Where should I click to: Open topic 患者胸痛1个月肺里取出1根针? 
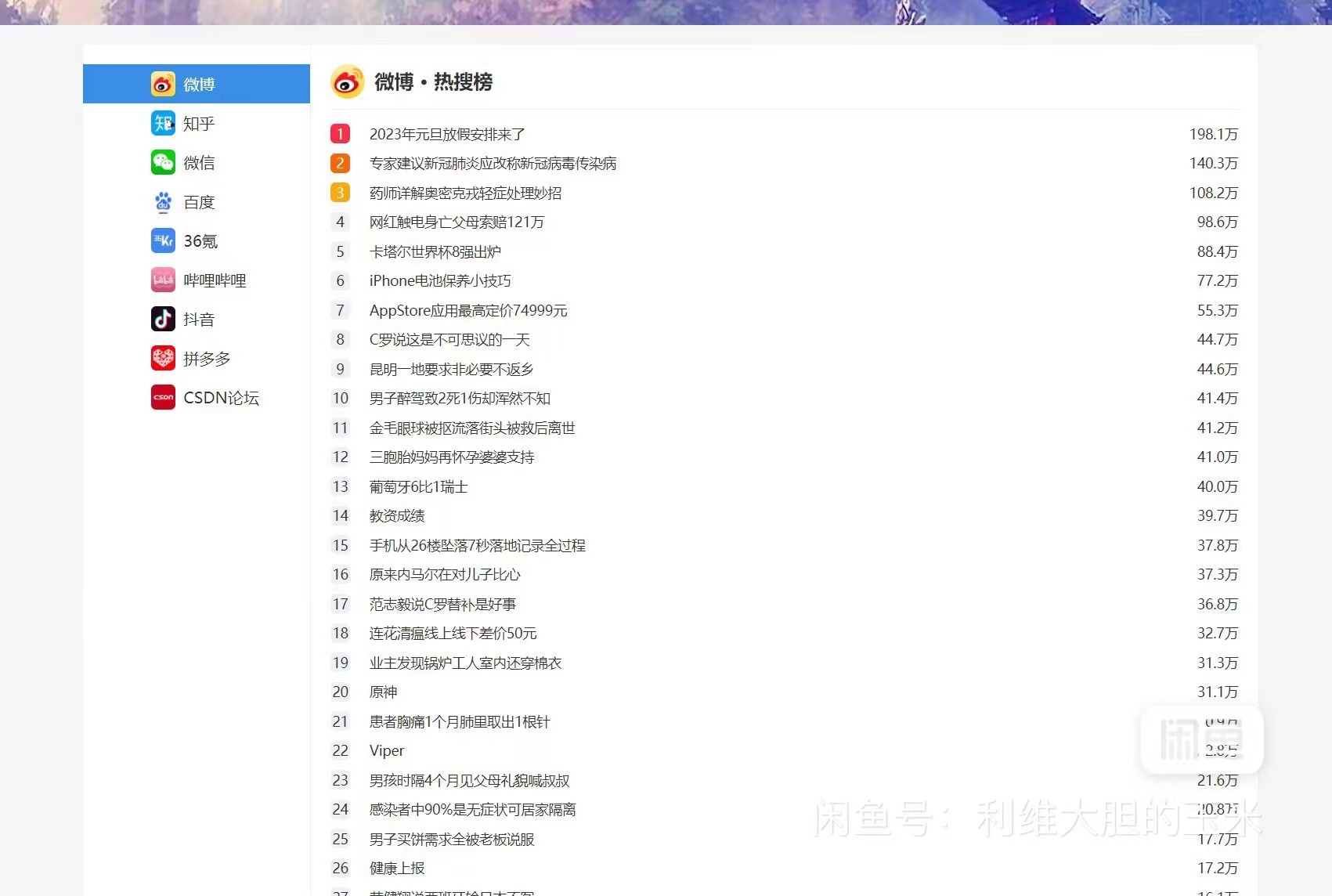pyautogui.click(x=460, y=721)
